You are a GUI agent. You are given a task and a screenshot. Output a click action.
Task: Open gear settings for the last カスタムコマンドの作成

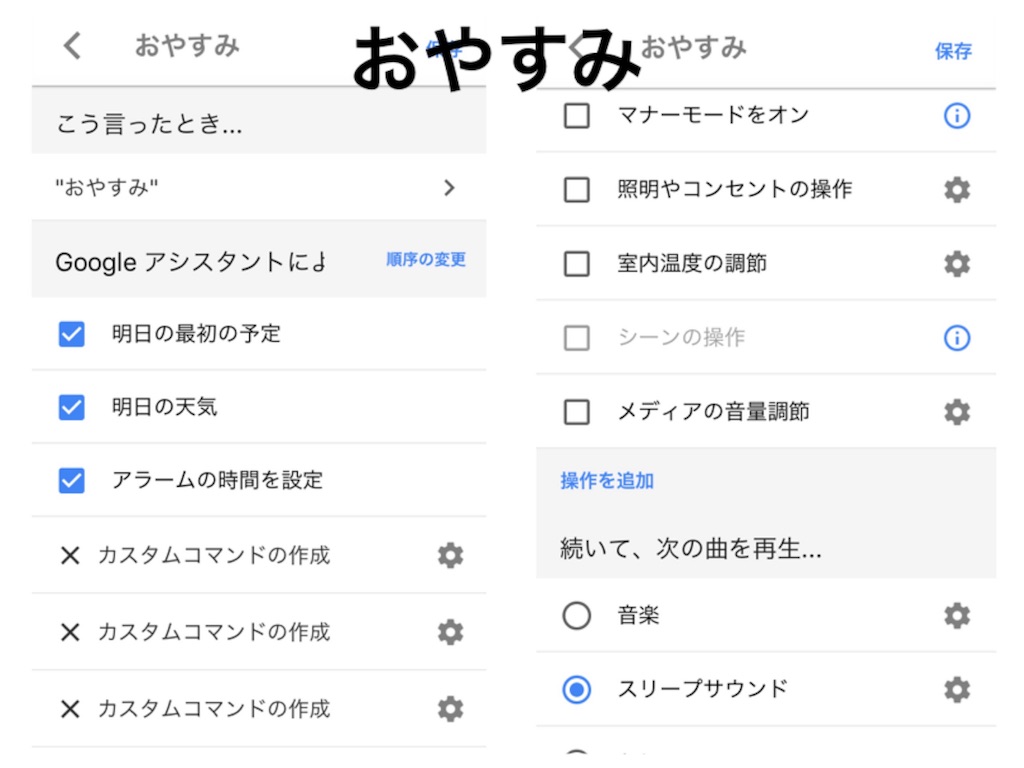[x=450, y=709]
